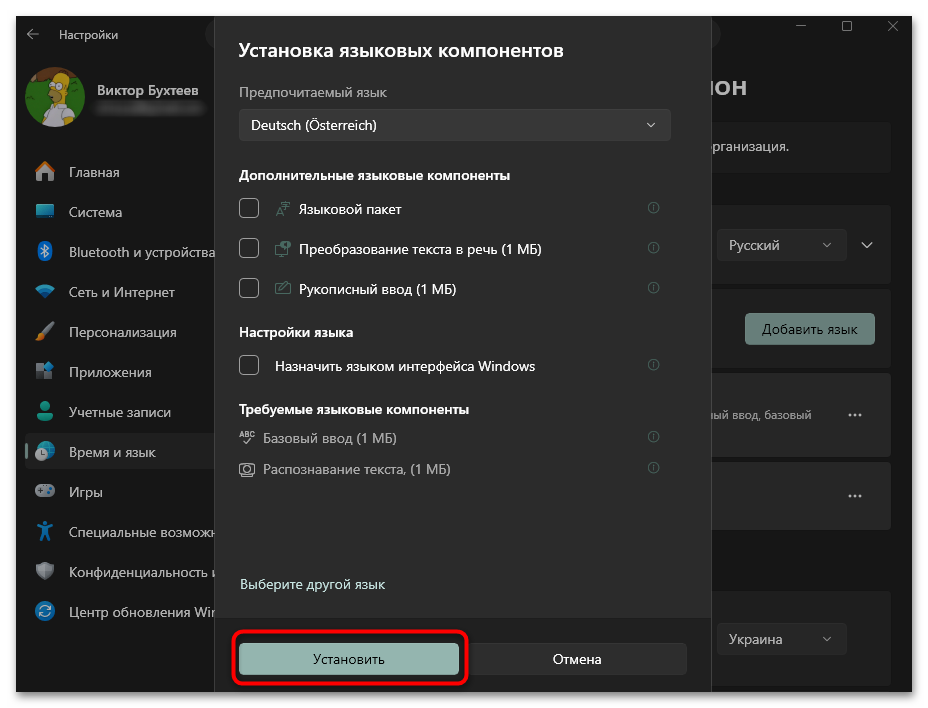Enable the Языковой пакет checkbox
928x708 pixels.
coord(249,208)
